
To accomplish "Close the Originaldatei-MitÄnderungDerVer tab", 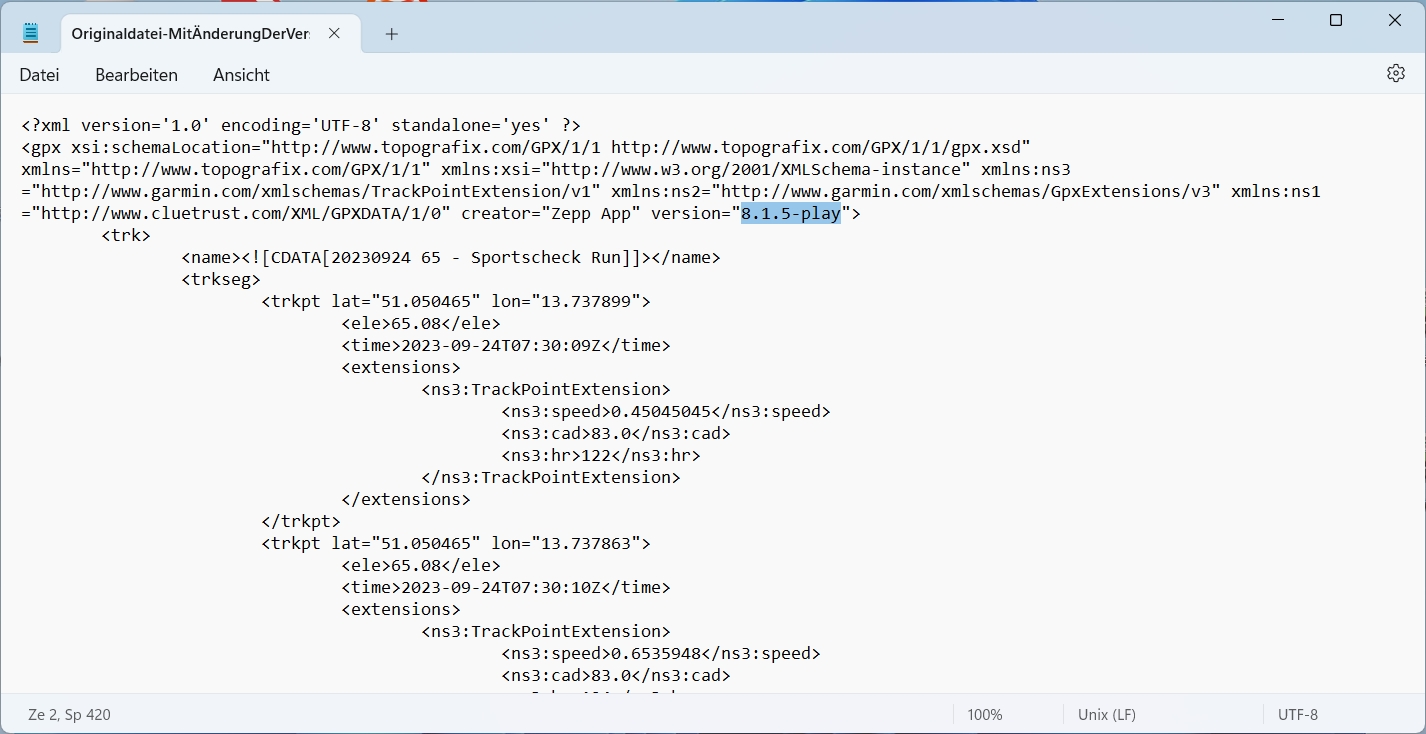I will pos(334,33).
